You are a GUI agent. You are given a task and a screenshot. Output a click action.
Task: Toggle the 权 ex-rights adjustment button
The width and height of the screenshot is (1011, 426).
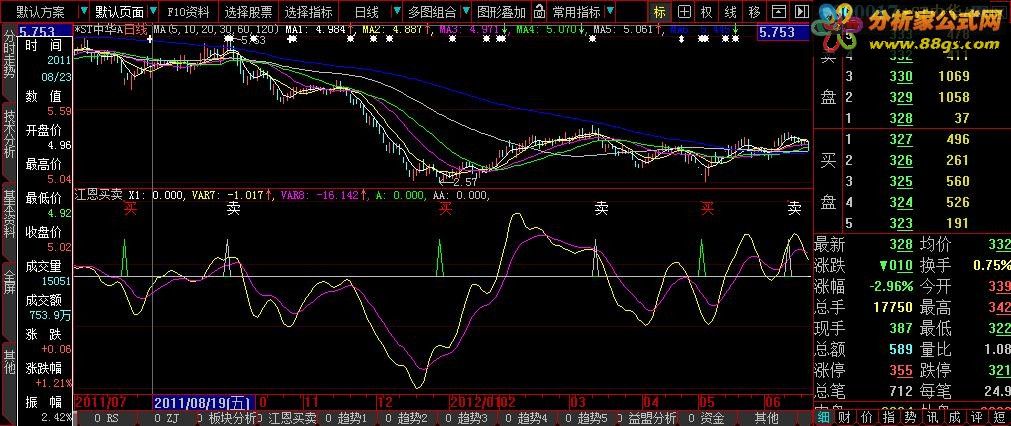click(707, 12)
